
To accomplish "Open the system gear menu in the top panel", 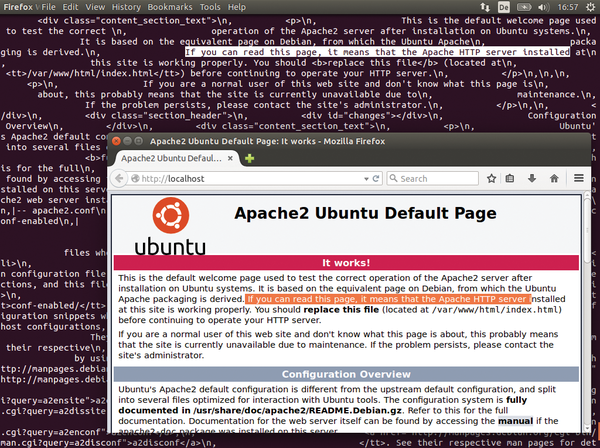I will click(590, 7).
